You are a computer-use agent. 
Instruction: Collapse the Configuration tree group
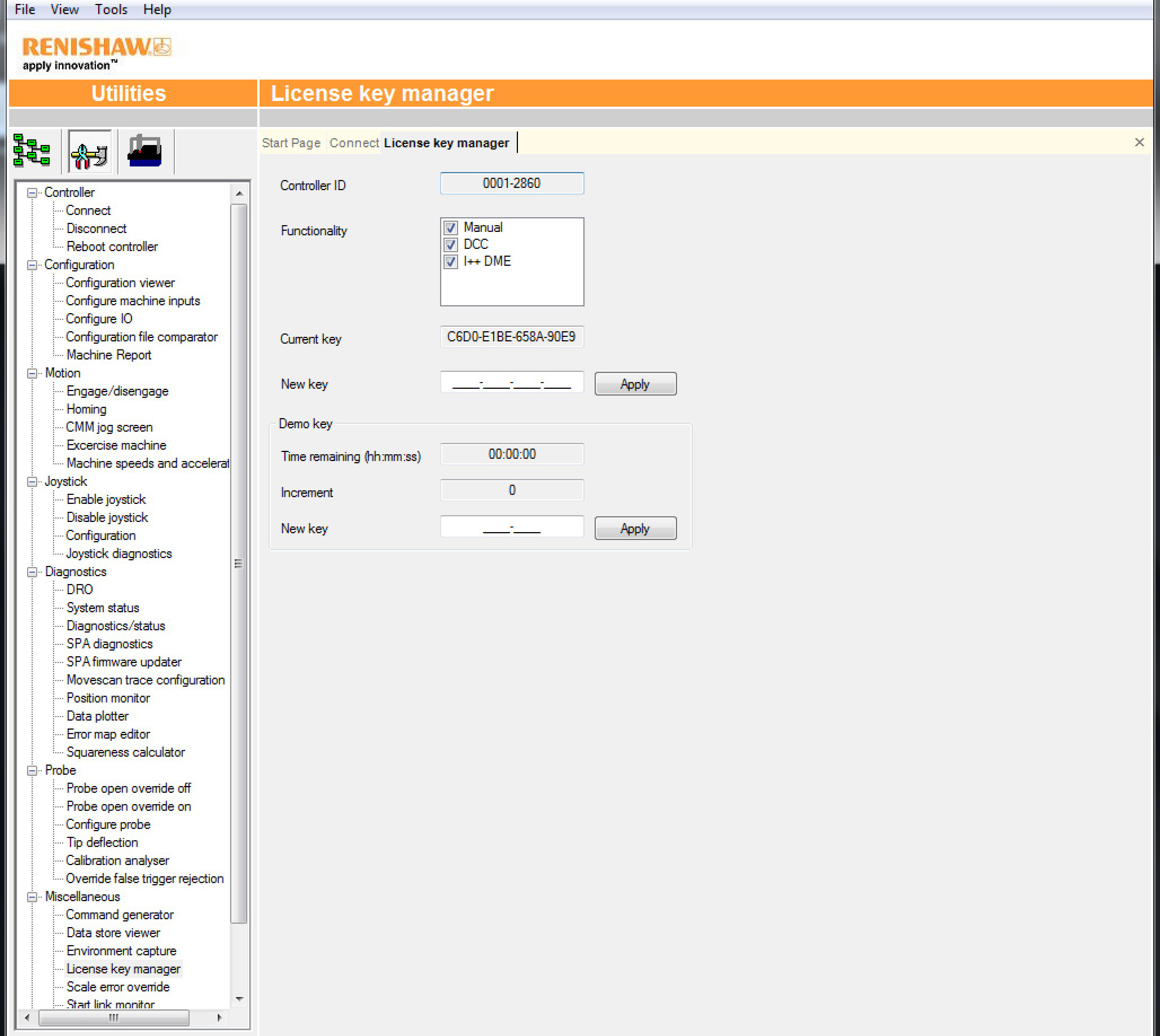click(33, 265)
